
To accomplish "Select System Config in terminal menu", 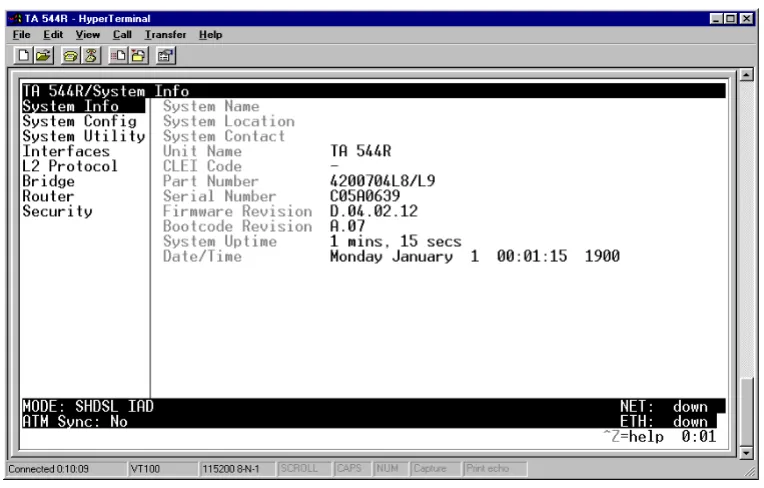I will (x=79, y=121).
